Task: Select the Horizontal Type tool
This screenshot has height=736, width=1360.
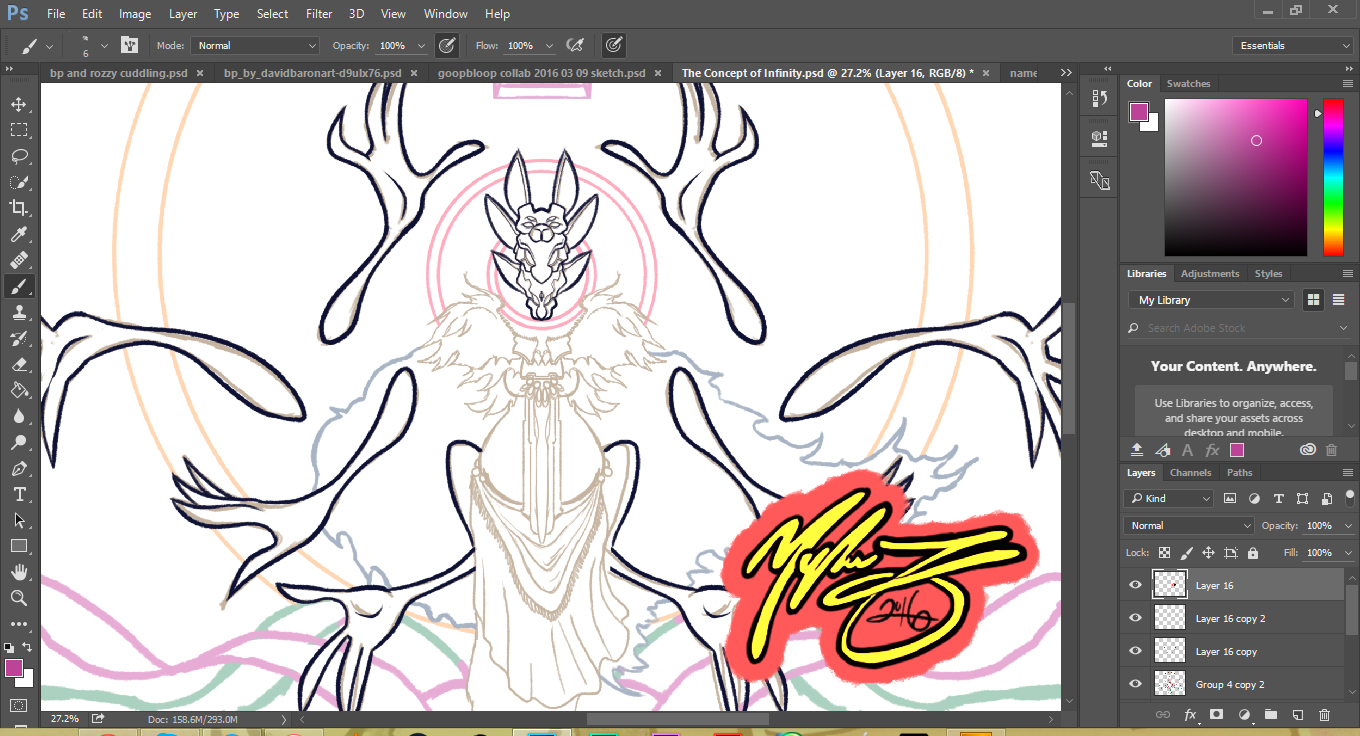Action: pyautogui.click(x=18, y=494)
